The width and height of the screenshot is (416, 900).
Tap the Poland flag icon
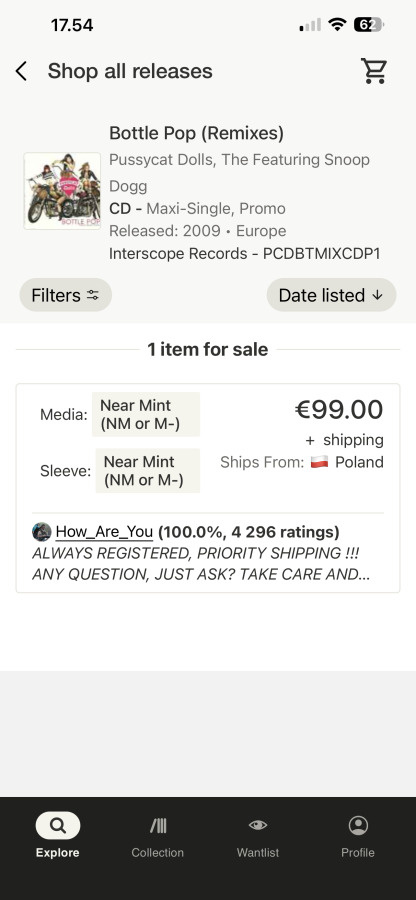pos(319,462)
